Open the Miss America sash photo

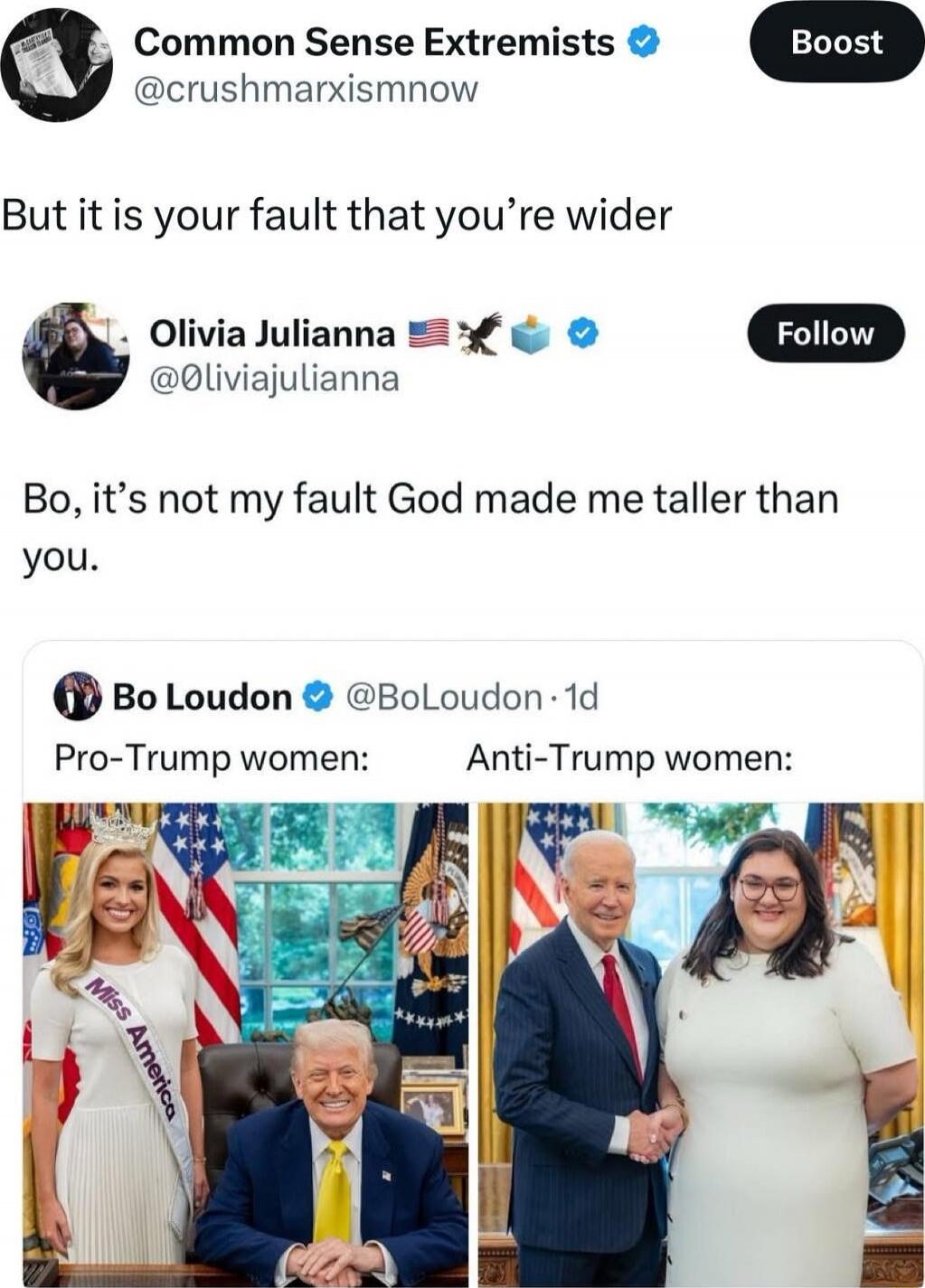point(246,1045)
